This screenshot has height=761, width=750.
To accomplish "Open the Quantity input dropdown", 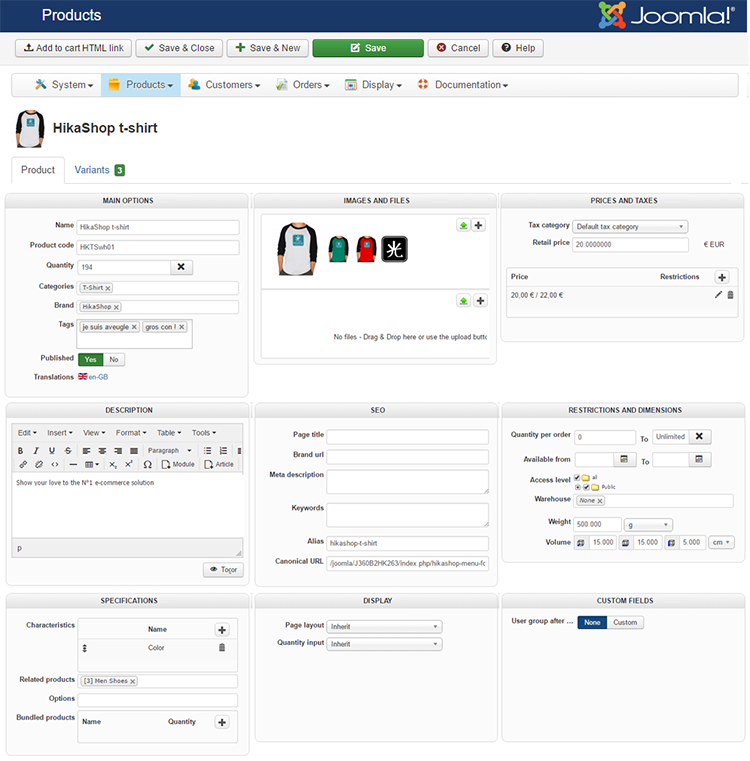I will point(384,644).
